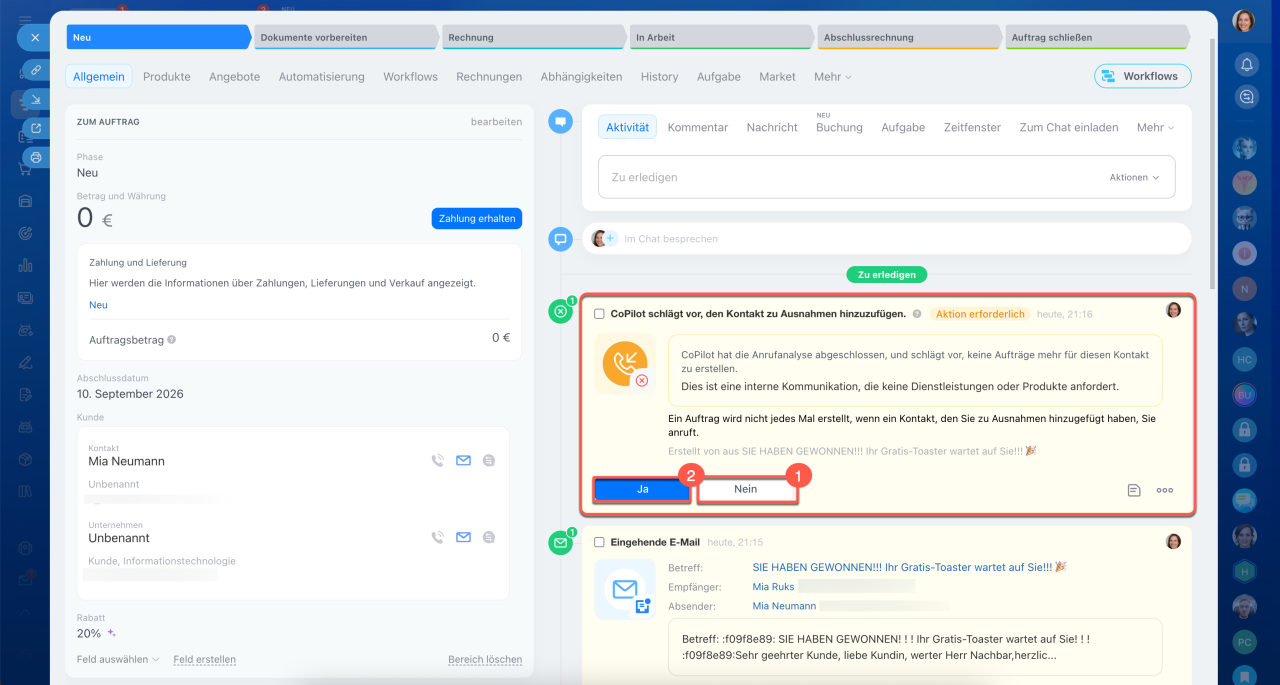Click the Nein button
The image size is (1280, 685).
click(746, 489)
